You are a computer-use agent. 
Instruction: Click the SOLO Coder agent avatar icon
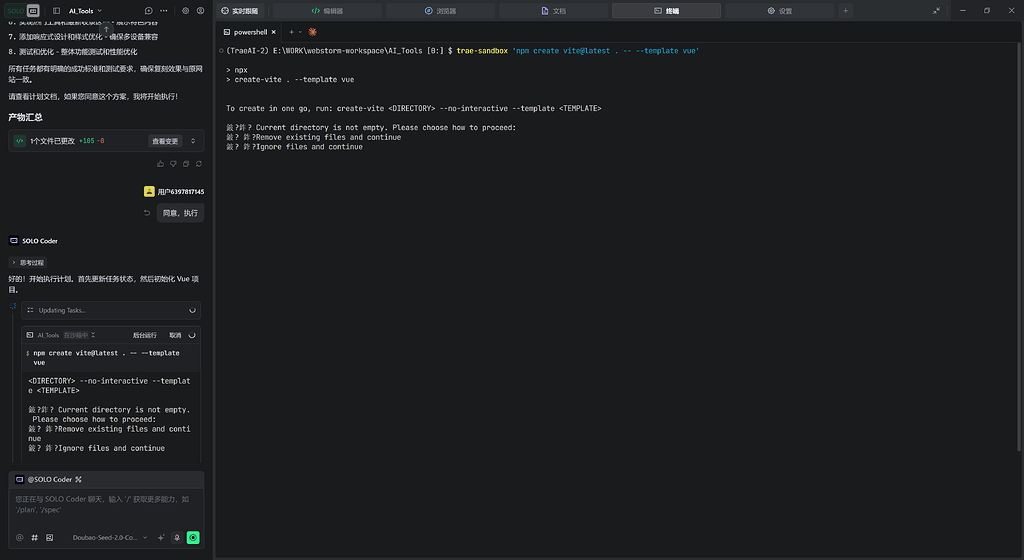(x=14, y=240)
